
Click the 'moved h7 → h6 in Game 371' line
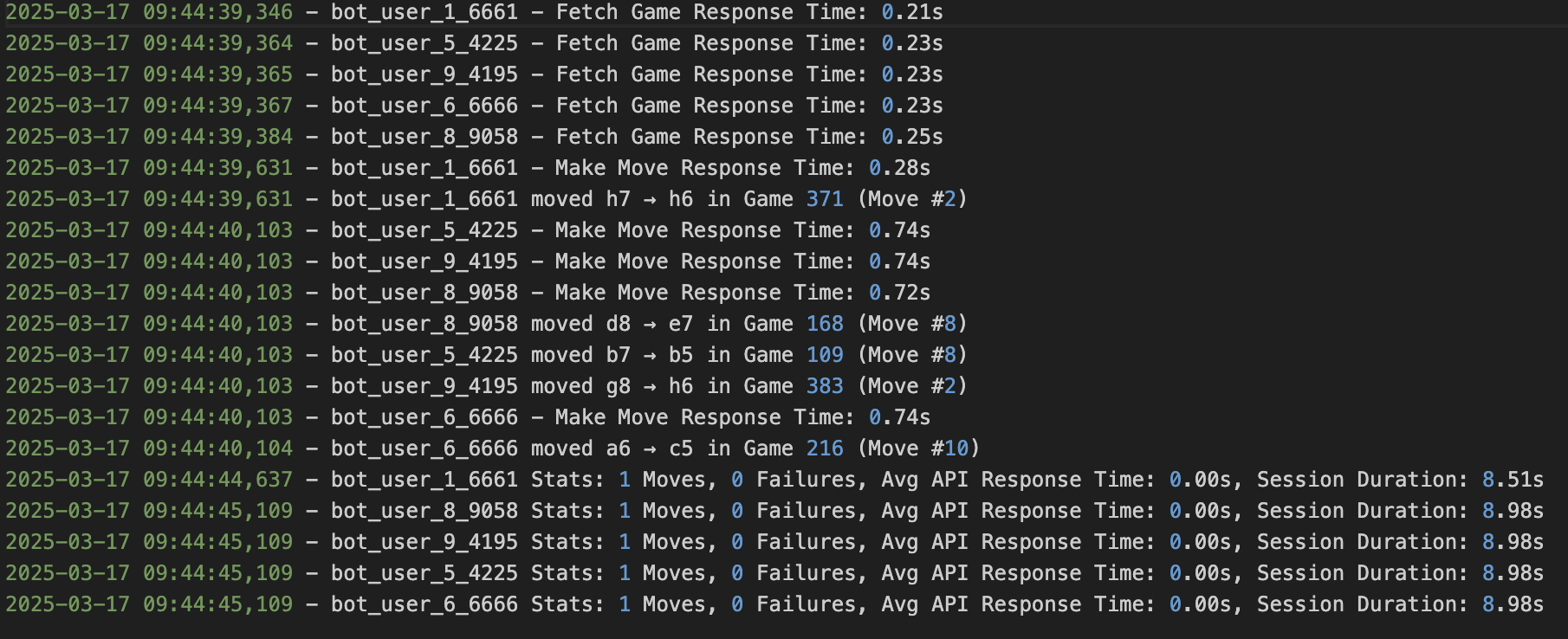pos(487,199)
